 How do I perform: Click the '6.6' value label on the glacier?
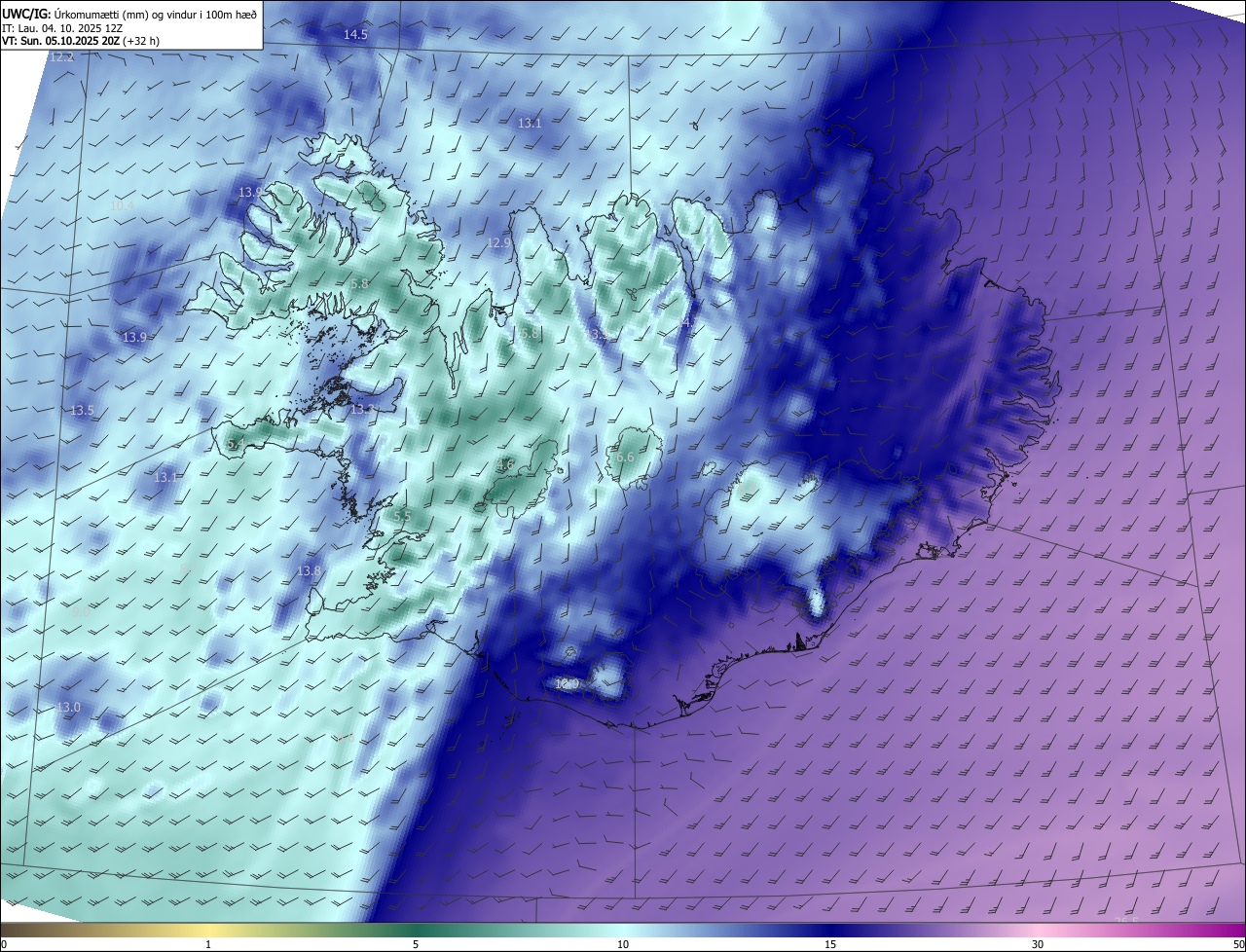[625, 458]
